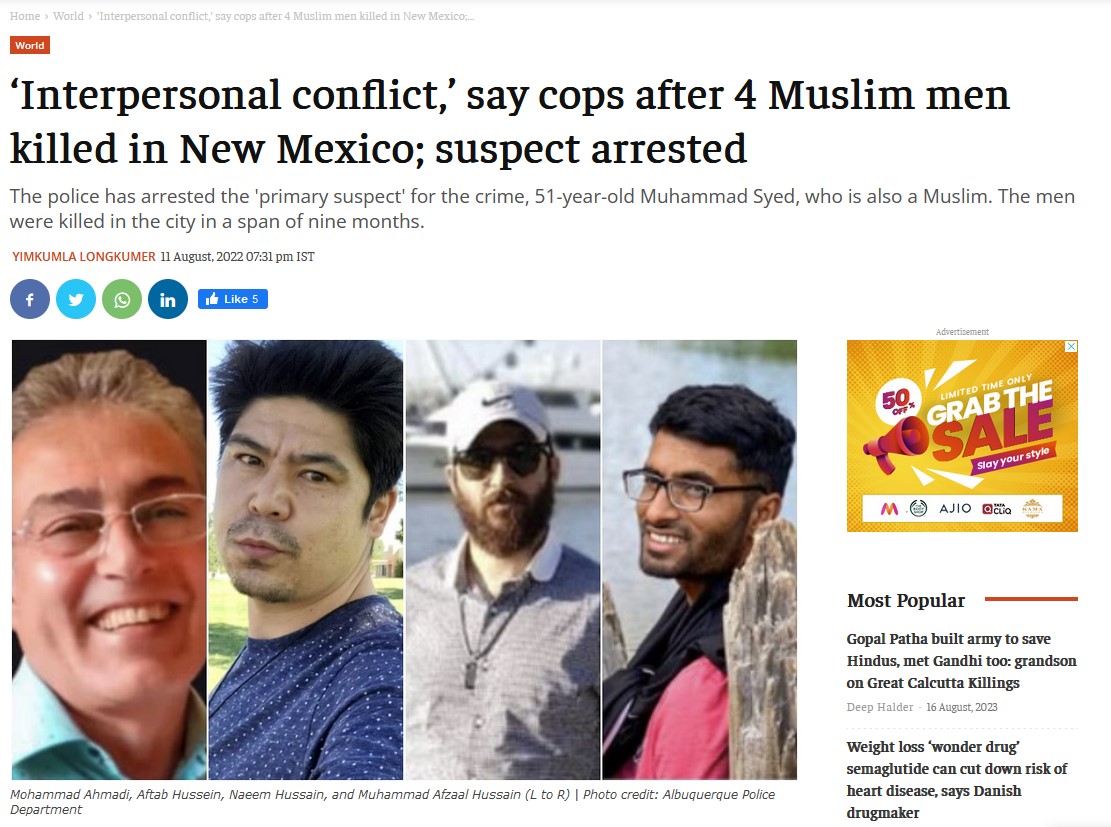
Task: Share article via Facebook icon
Action: 30,299
